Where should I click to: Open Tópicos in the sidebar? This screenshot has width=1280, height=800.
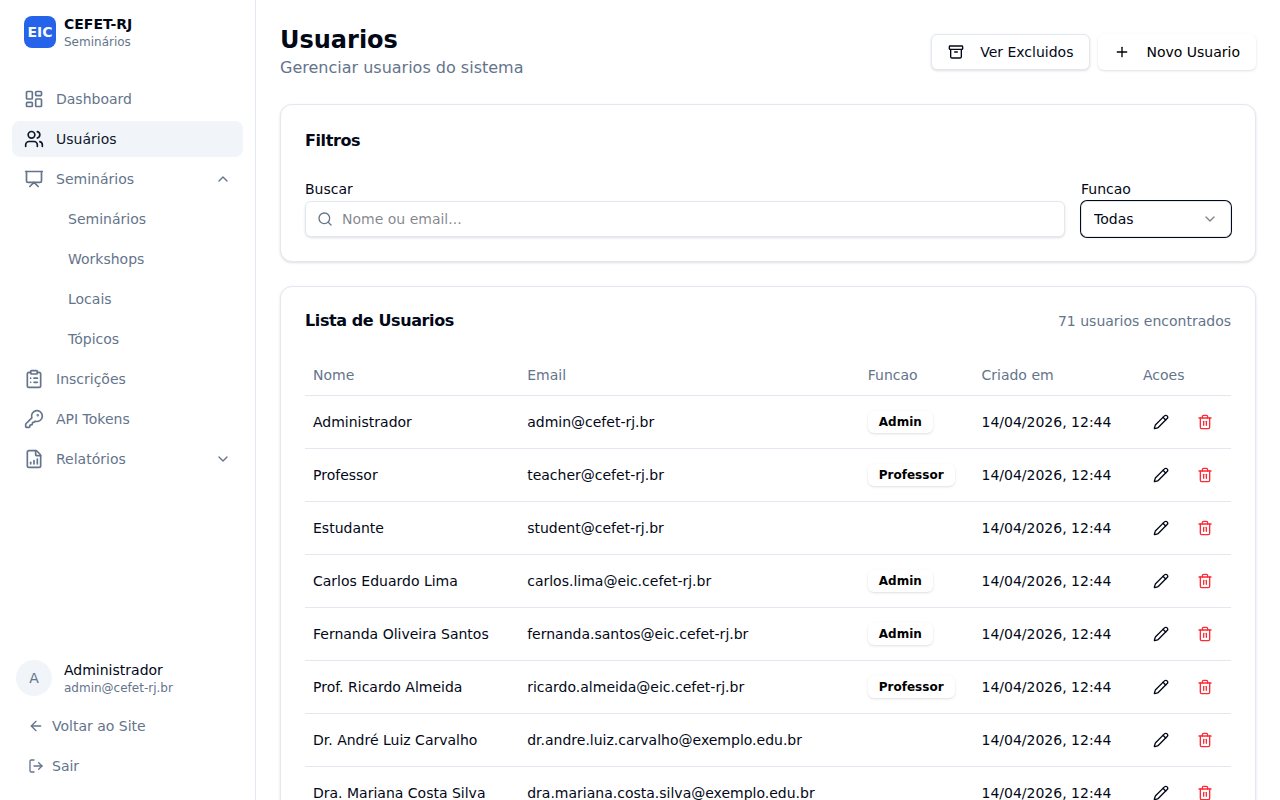(93, 339)
